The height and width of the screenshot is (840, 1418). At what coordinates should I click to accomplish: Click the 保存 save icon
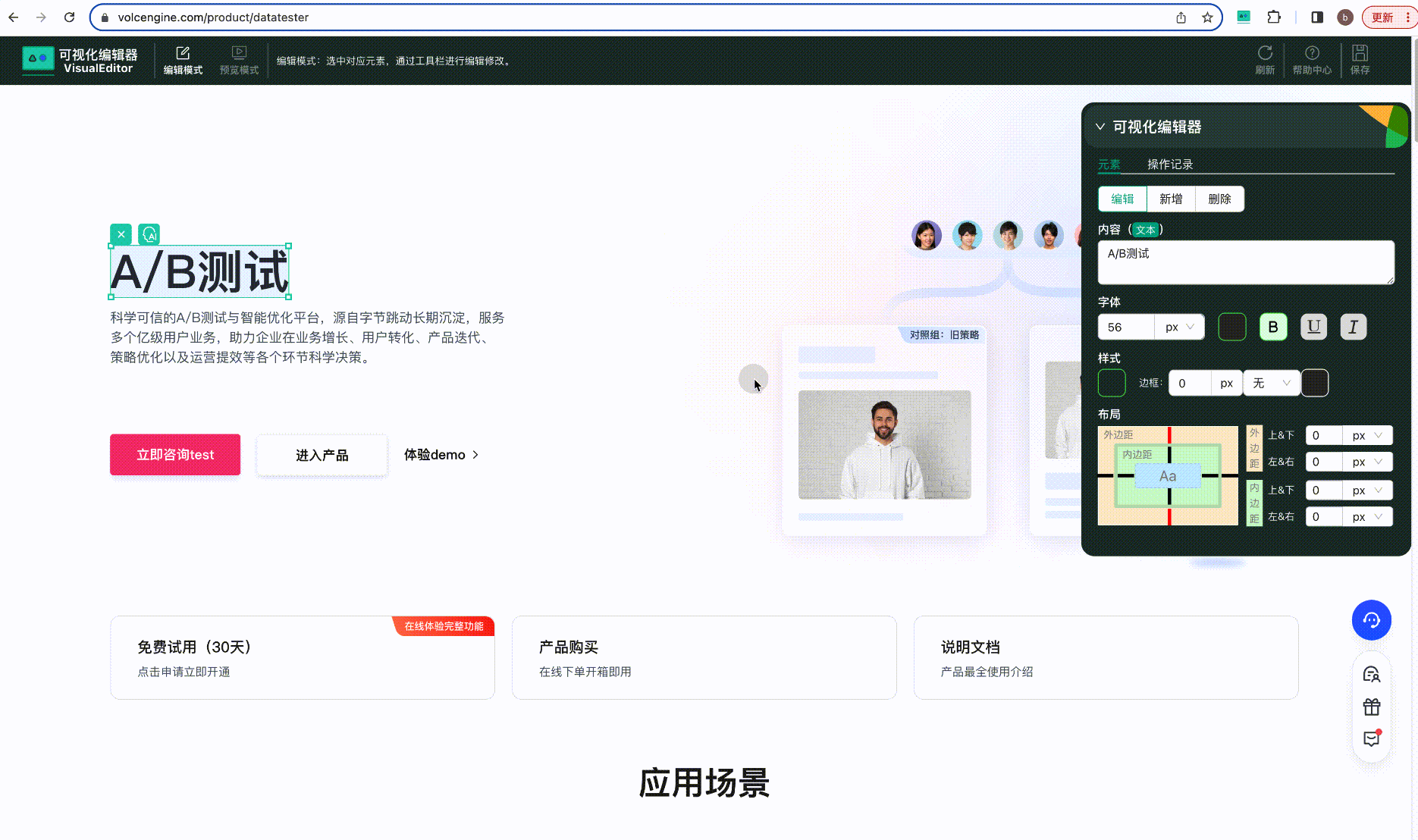pyautogui.click(x=1360, y=60)
